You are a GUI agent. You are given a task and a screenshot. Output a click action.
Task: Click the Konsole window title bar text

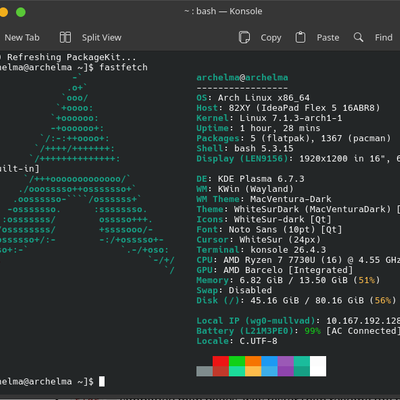(x=223, y=11)
